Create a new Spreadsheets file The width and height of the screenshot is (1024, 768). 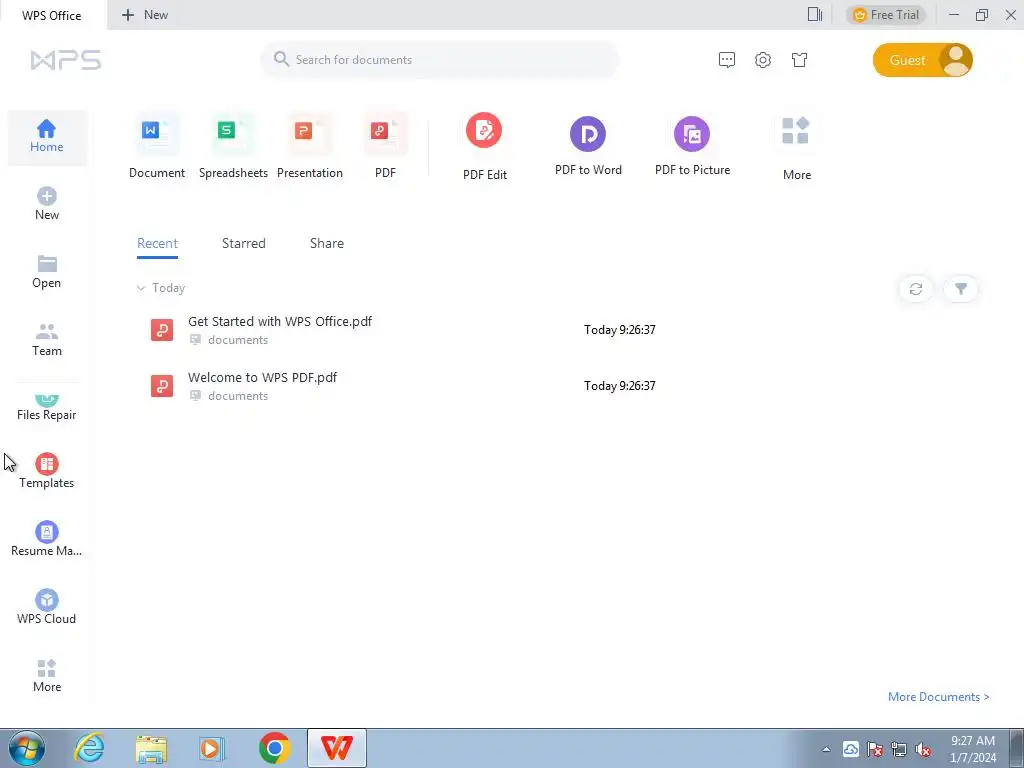(233, 146)
